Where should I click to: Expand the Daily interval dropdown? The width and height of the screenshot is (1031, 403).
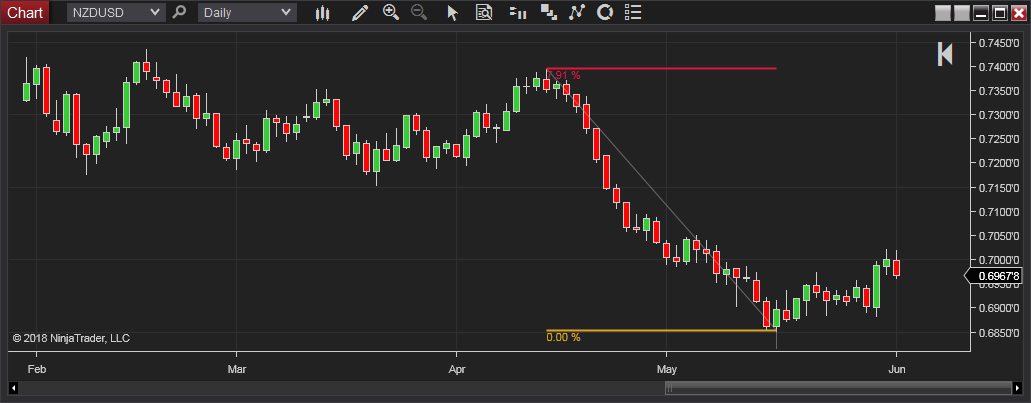(x=287, y=13)
